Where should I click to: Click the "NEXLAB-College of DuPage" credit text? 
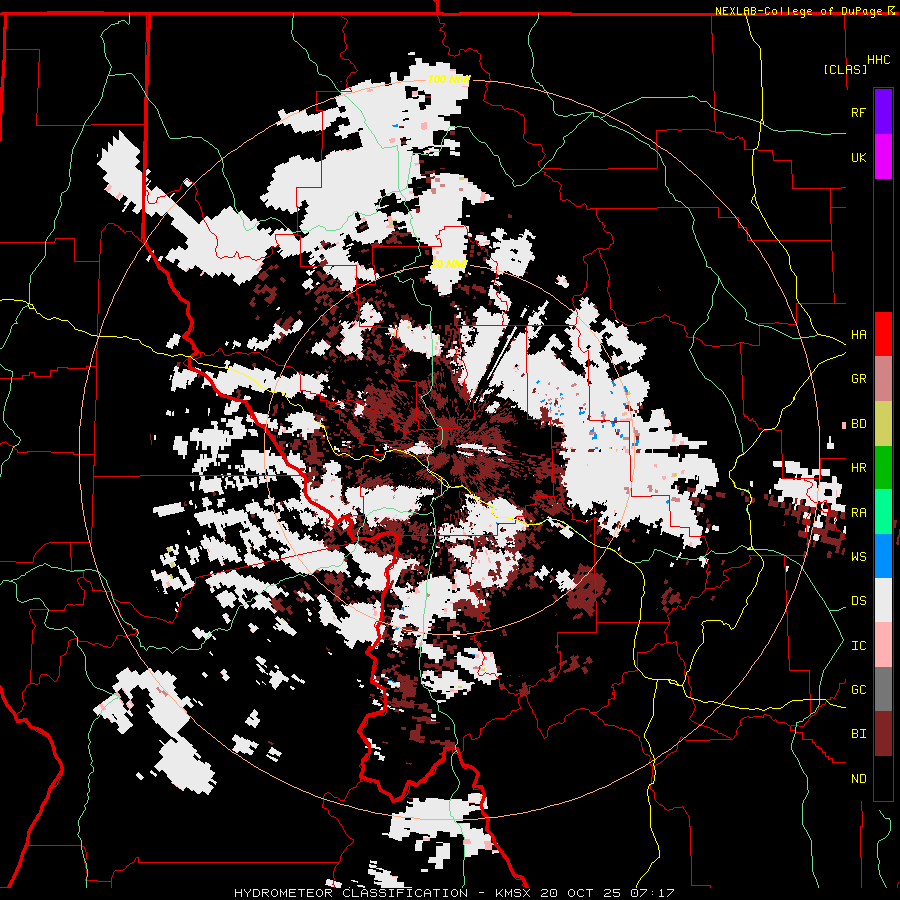tap(800, 11)
